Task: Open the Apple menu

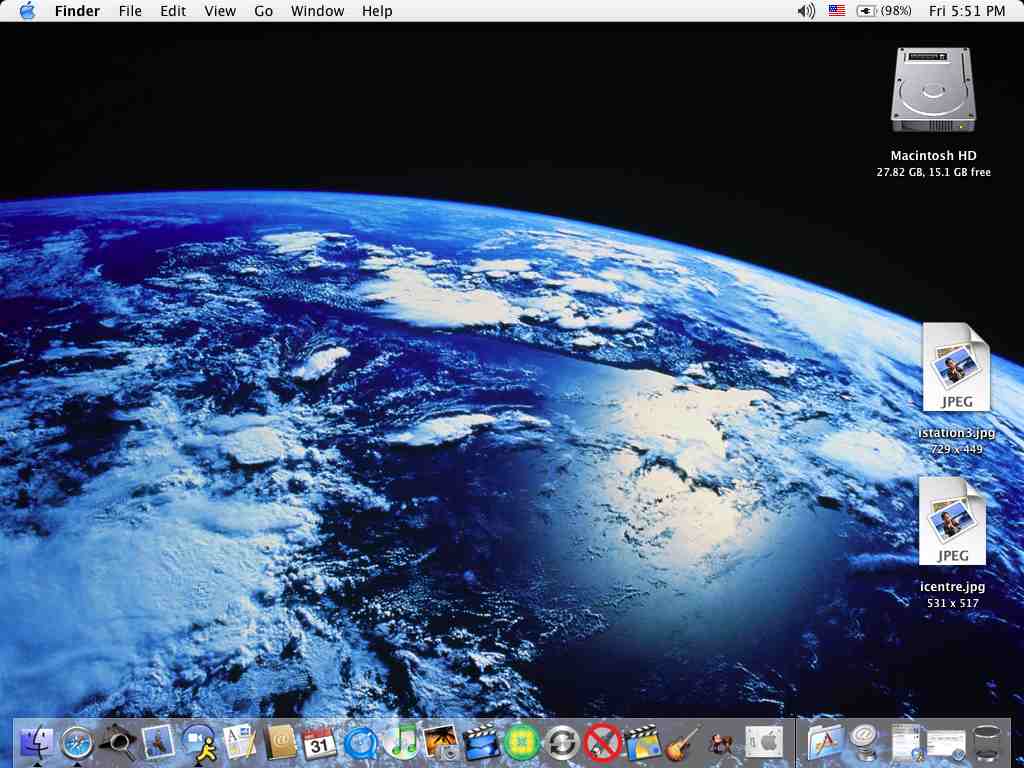Action: coord(27,10)
